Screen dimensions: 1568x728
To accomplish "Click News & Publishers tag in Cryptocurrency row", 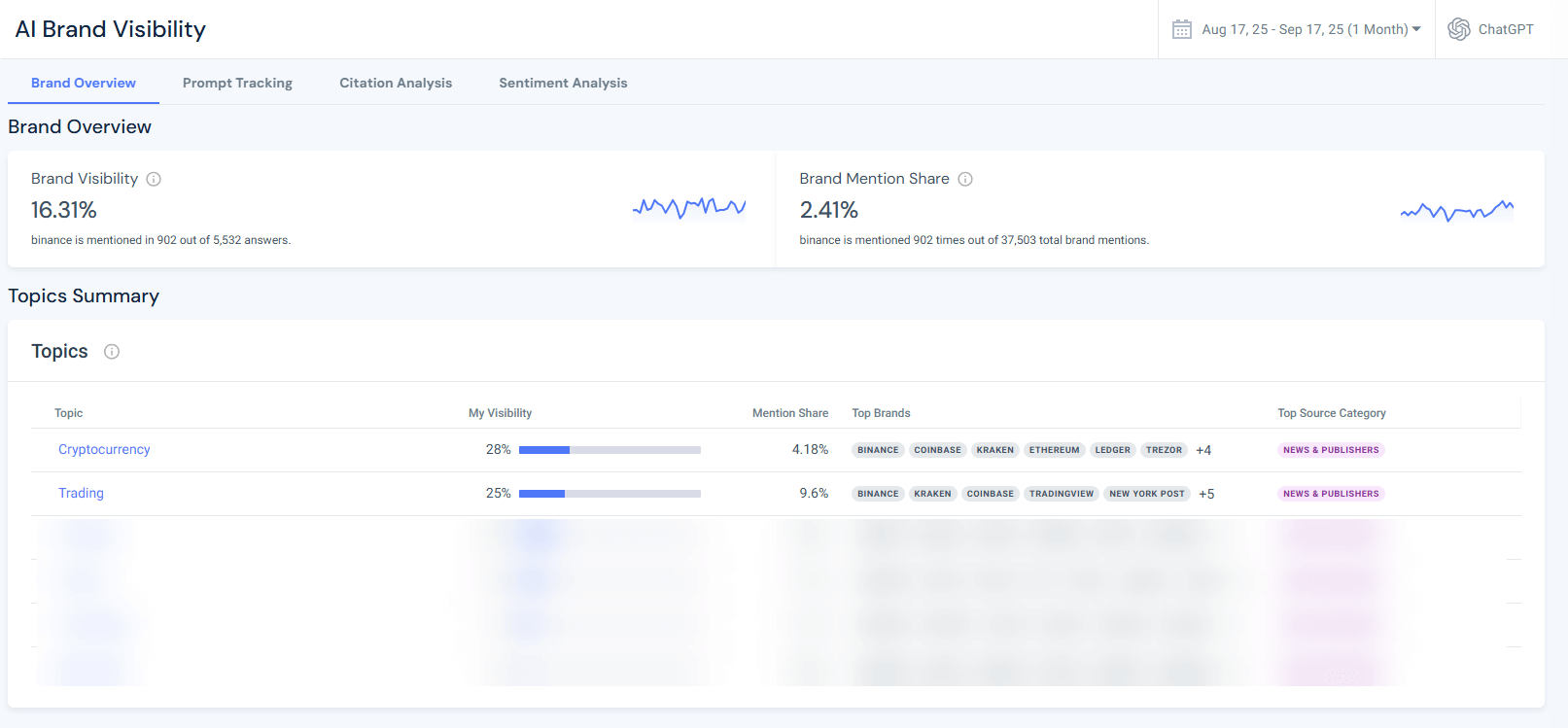I will pyautogui.click(x=1331, y=450).
